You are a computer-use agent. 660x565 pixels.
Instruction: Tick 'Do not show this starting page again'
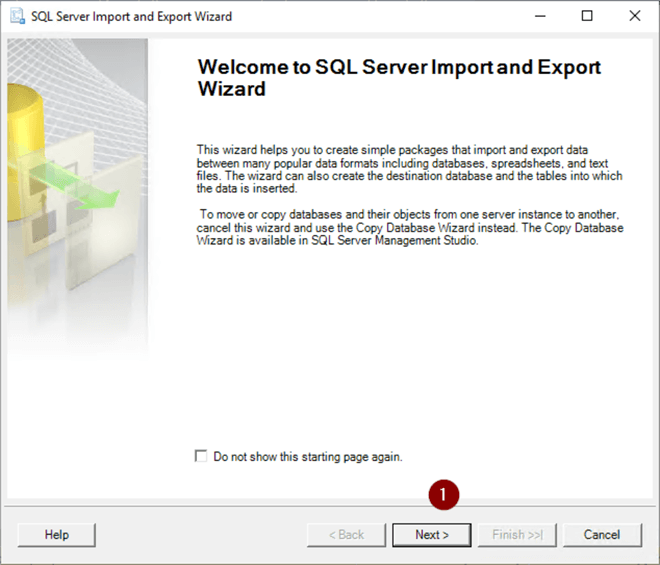pyautogui.click(x=201, y=456)
